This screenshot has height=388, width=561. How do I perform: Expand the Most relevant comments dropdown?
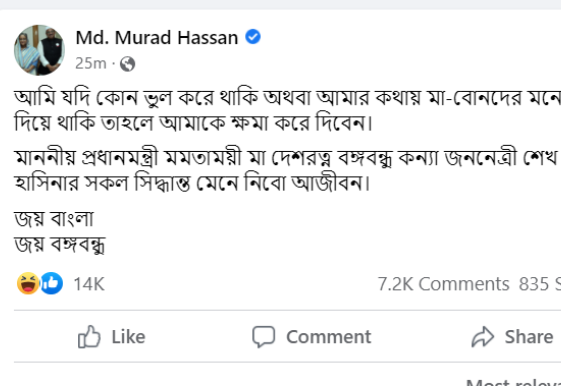point(514,383)
